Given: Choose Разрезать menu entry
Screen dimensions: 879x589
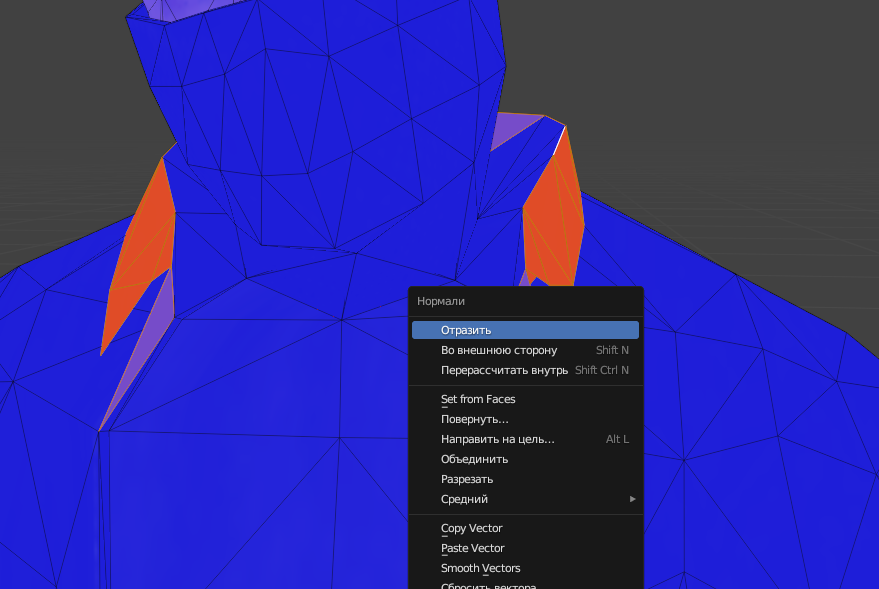Looking at the screenshot, I should tap(467, 479).
